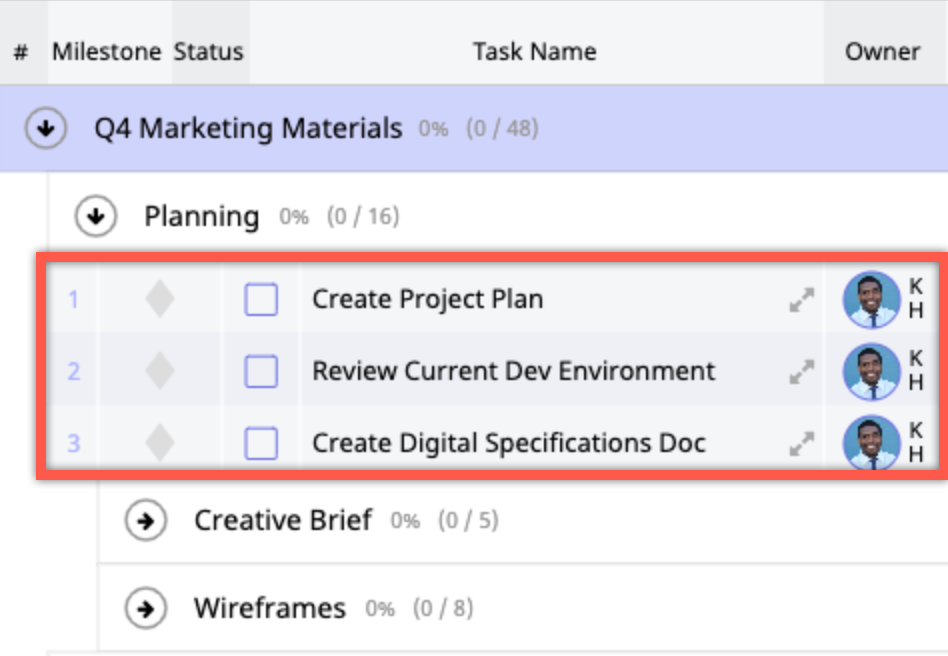This screenshot has height=656, width=948.
Task: Toggle milestone diamond for Review Current Dev Environment
Action: pyautogui.click(x=160, y=371)
